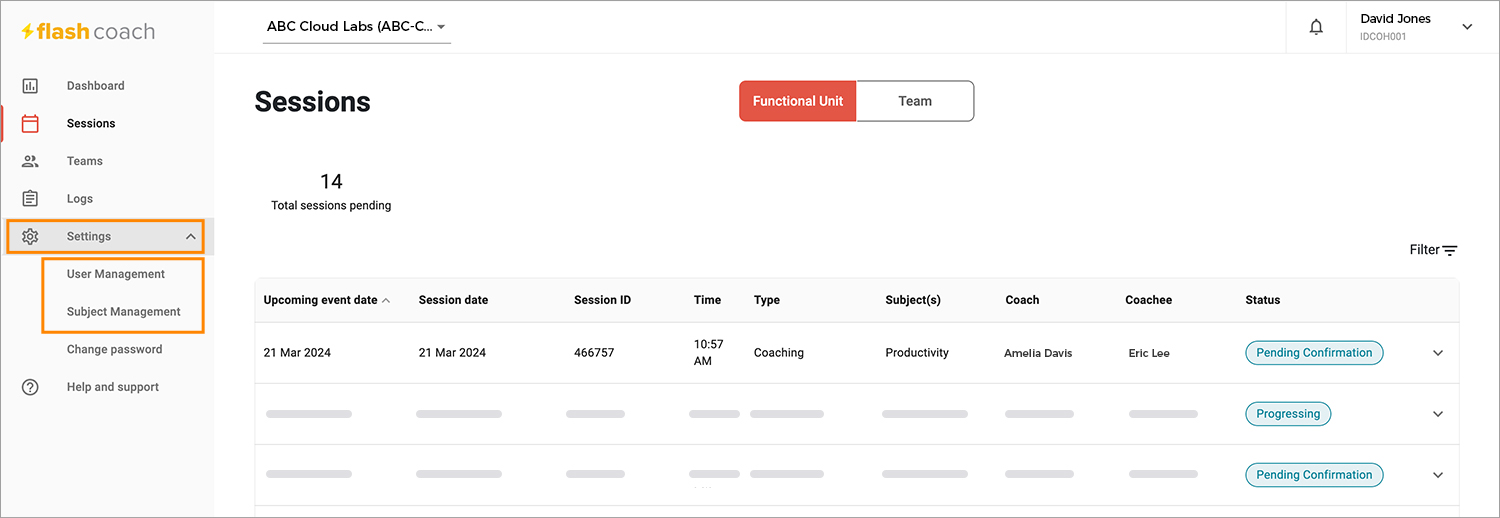This screenshot has height=518, width=1500.
Task: Go to the Sessions menu item
Action: 91,124
